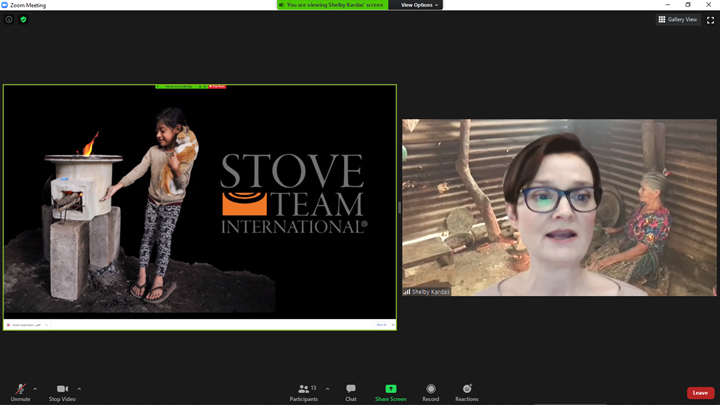Expand the participants options arrow
The width and height of the screenshot is (720, 405).
coord(327,389)
